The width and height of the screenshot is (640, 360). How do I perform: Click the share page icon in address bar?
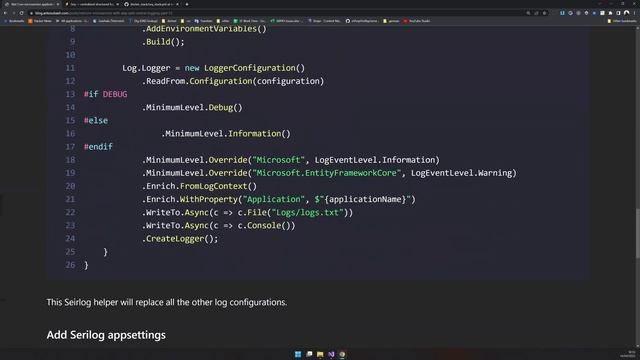pyautogui.click(x=536, y=13)
